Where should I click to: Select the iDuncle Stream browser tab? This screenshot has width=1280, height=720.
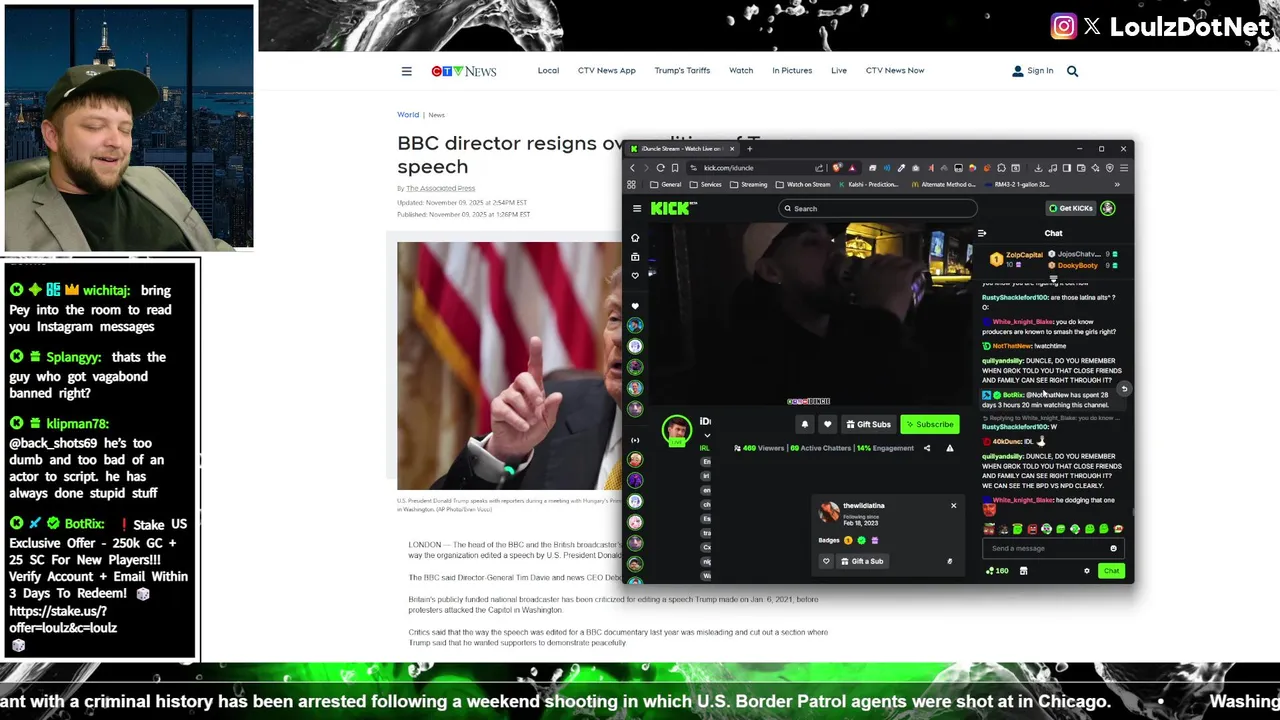(682, 149)
